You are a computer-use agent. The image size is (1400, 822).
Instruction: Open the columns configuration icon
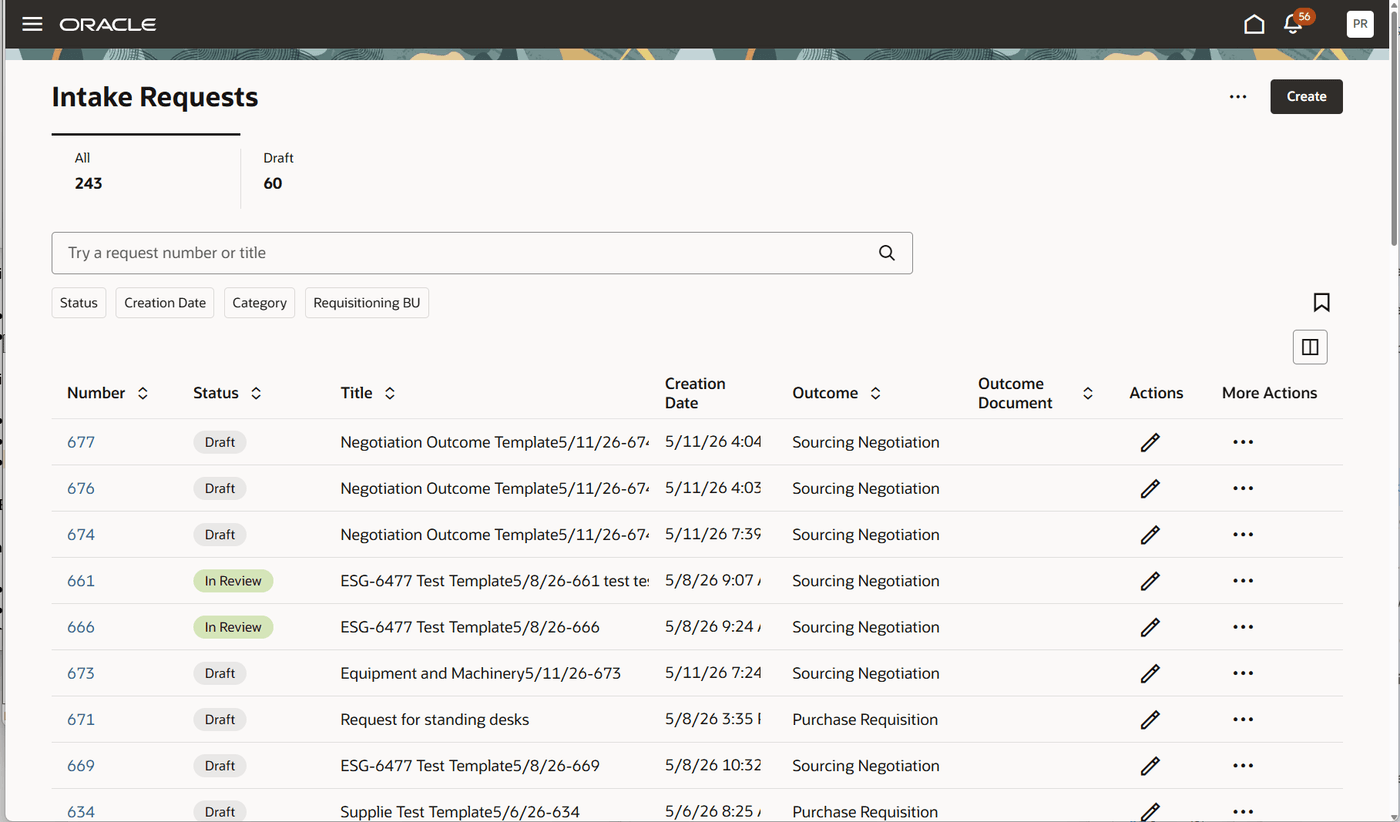1310,347
